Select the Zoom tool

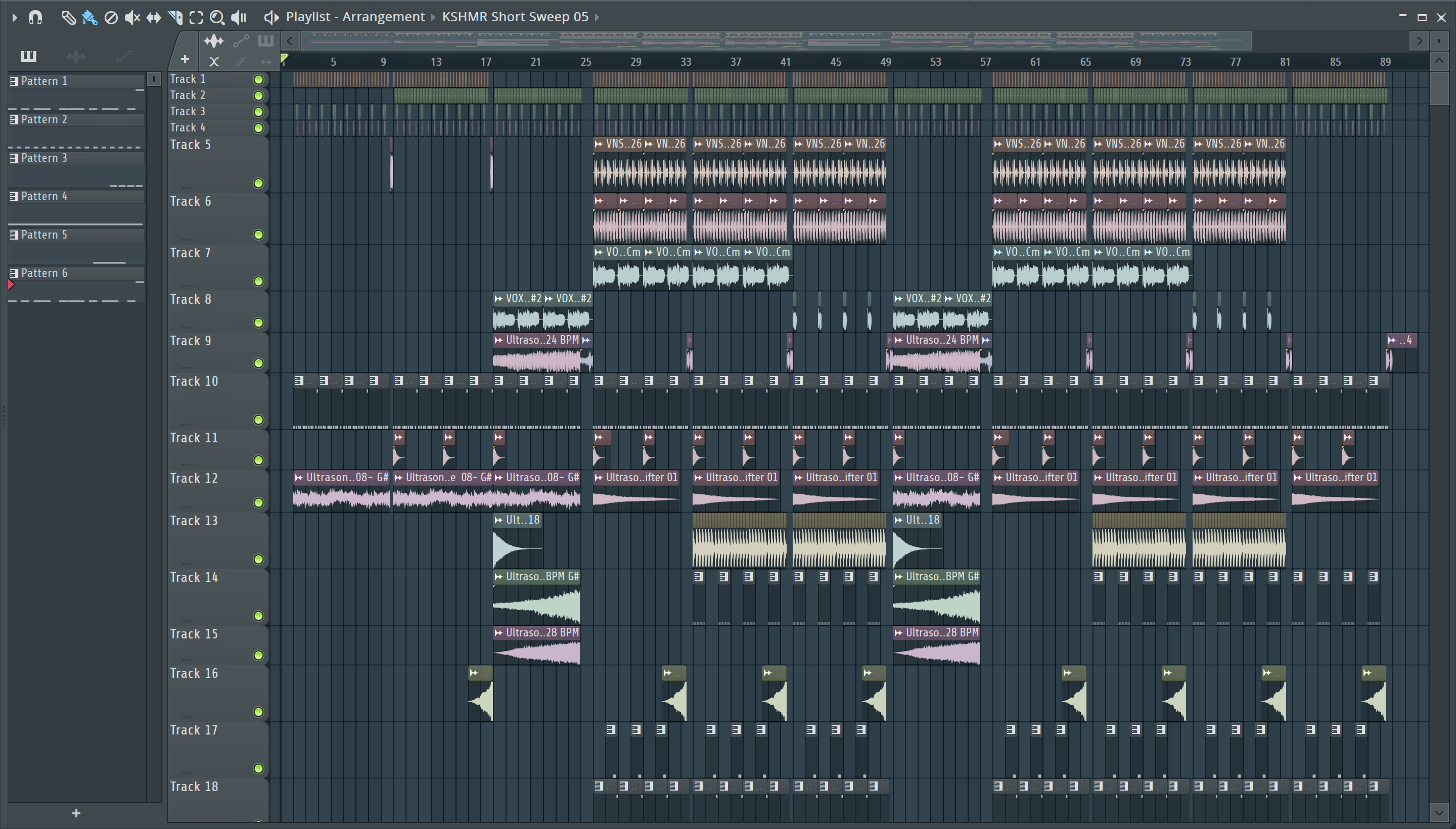click(x=217, y=18)
